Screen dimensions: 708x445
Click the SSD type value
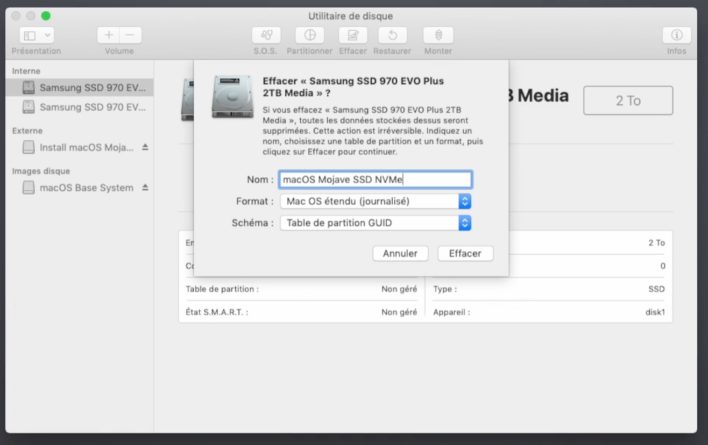tap(657, 289)
